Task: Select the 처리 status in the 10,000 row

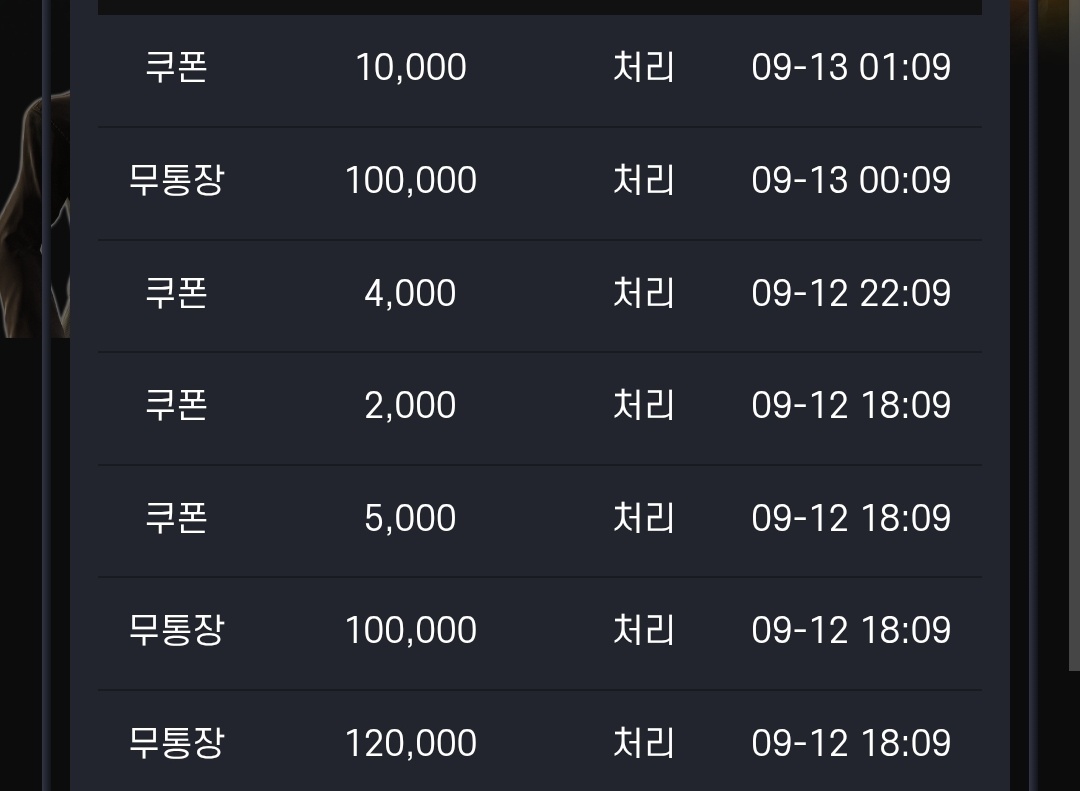Action: click(x=643, y=67)
